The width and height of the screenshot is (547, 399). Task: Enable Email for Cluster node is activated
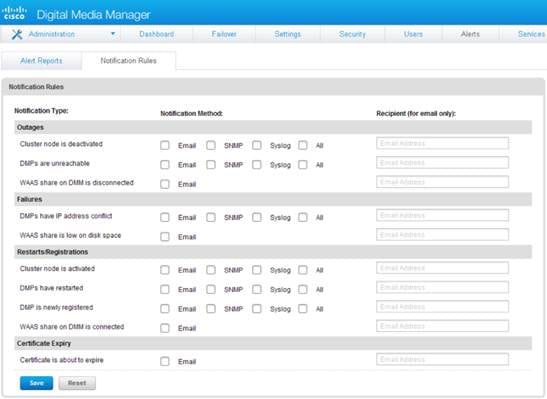click(165, 270)
